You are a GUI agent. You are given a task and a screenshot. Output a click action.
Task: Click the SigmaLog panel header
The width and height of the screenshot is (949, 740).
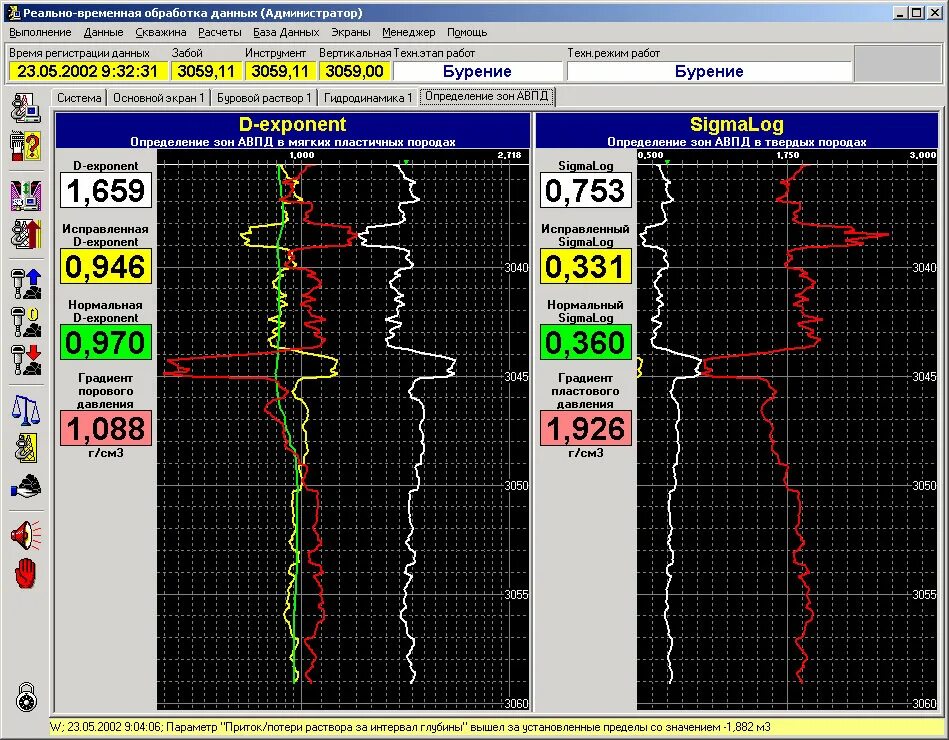coord(737,131)
